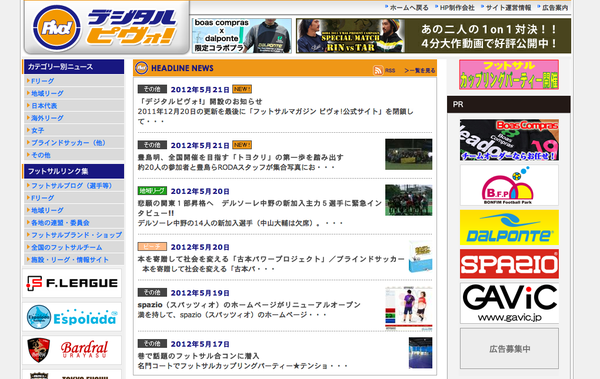Open the GAVIC www.gavic.jp banner
600x379 pixels.
[x=509, y=303]
